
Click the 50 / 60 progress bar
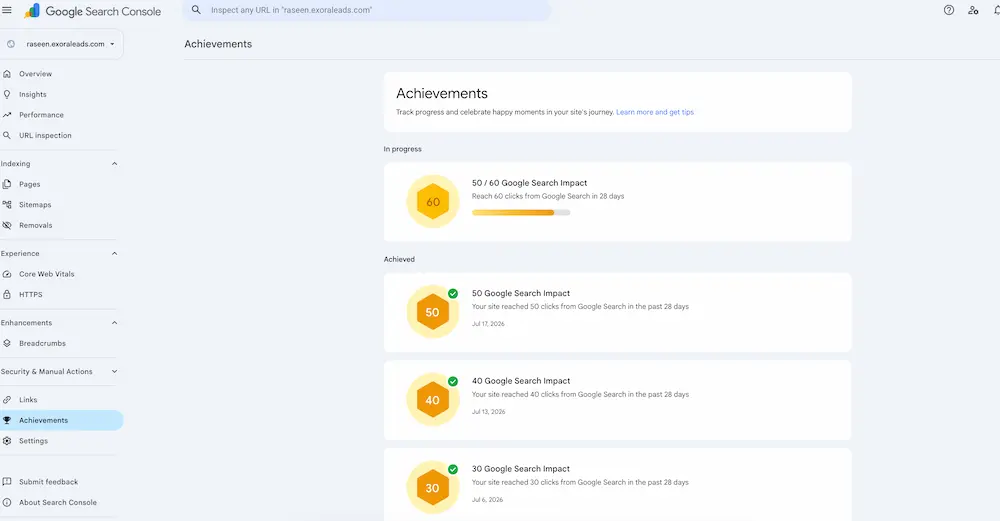[521, 212]
